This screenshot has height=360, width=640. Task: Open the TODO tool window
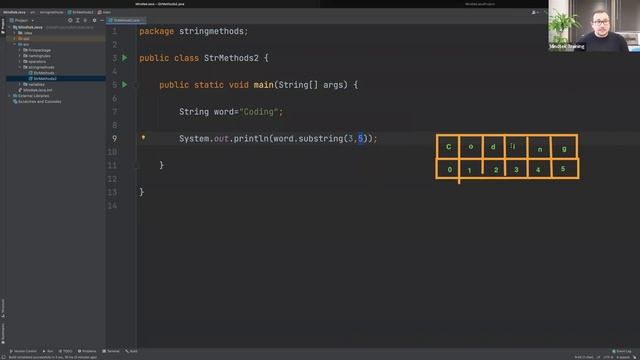coord(65,351)
